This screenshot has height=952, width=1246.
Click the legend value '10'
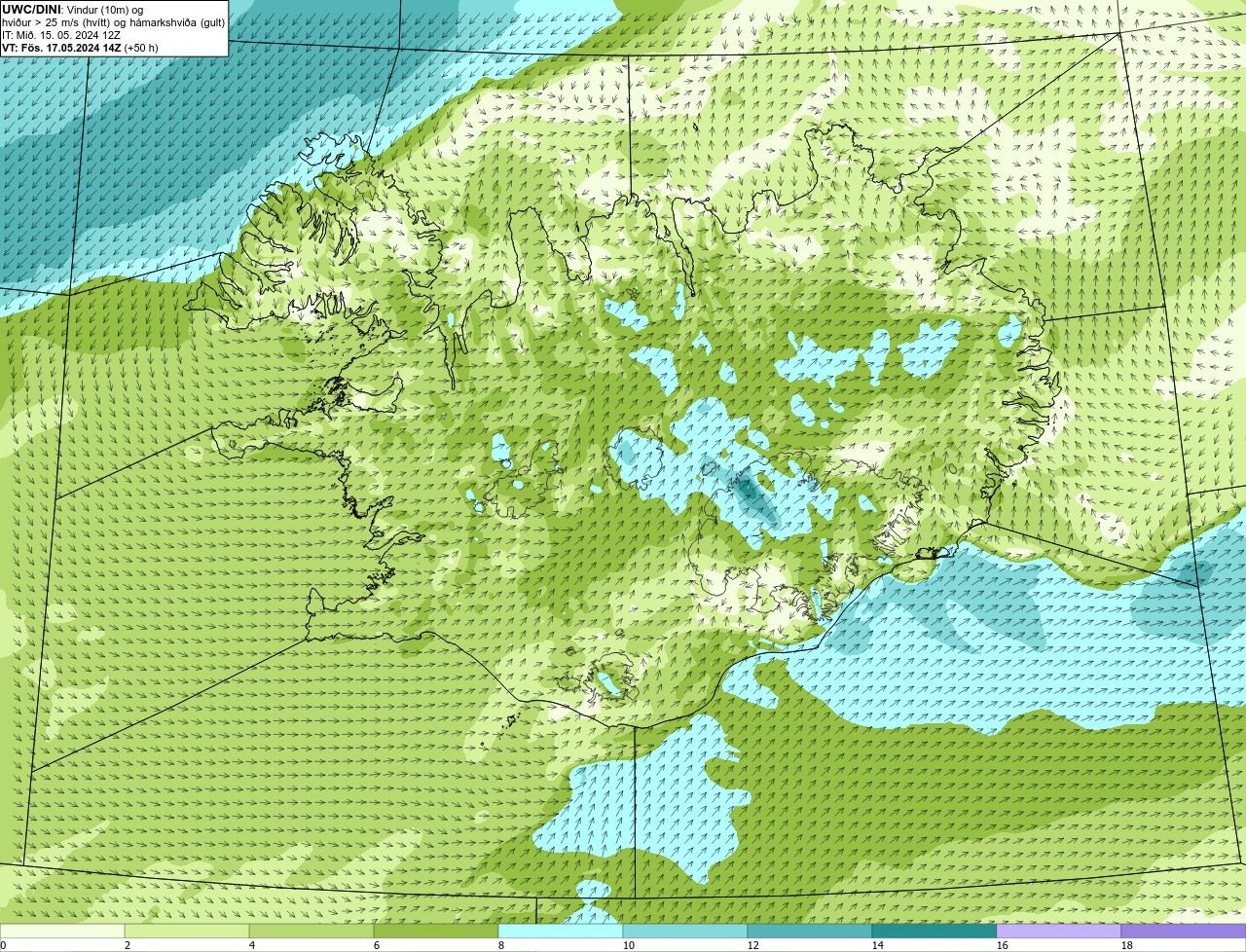click(x=629, y=945)
